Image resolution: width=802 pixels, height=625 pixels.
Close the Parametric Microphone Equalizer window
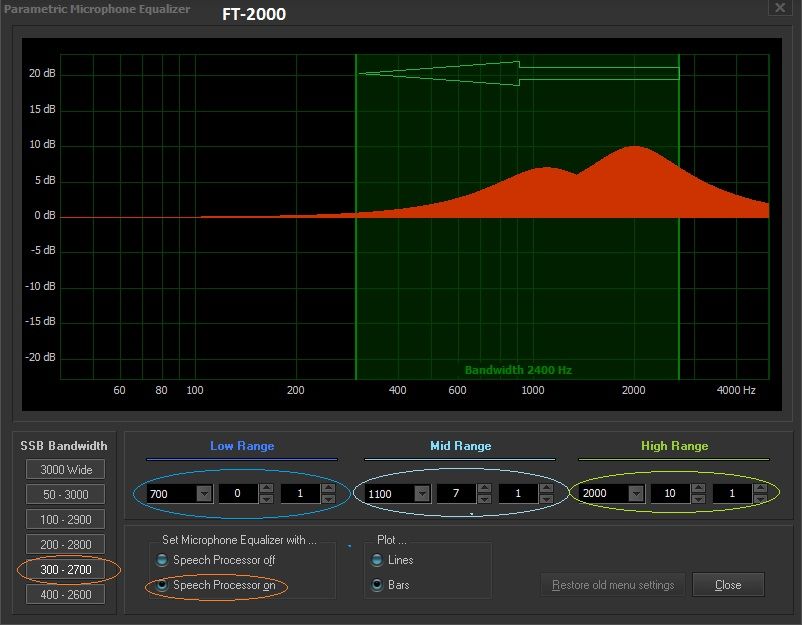pos(780,8)
